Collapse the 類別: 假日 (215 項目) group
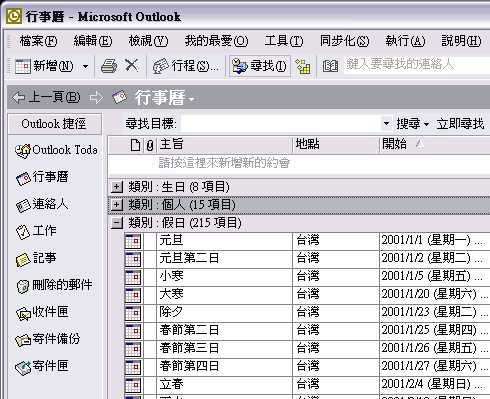Screen dimensions: 490x399 point(117,223)
